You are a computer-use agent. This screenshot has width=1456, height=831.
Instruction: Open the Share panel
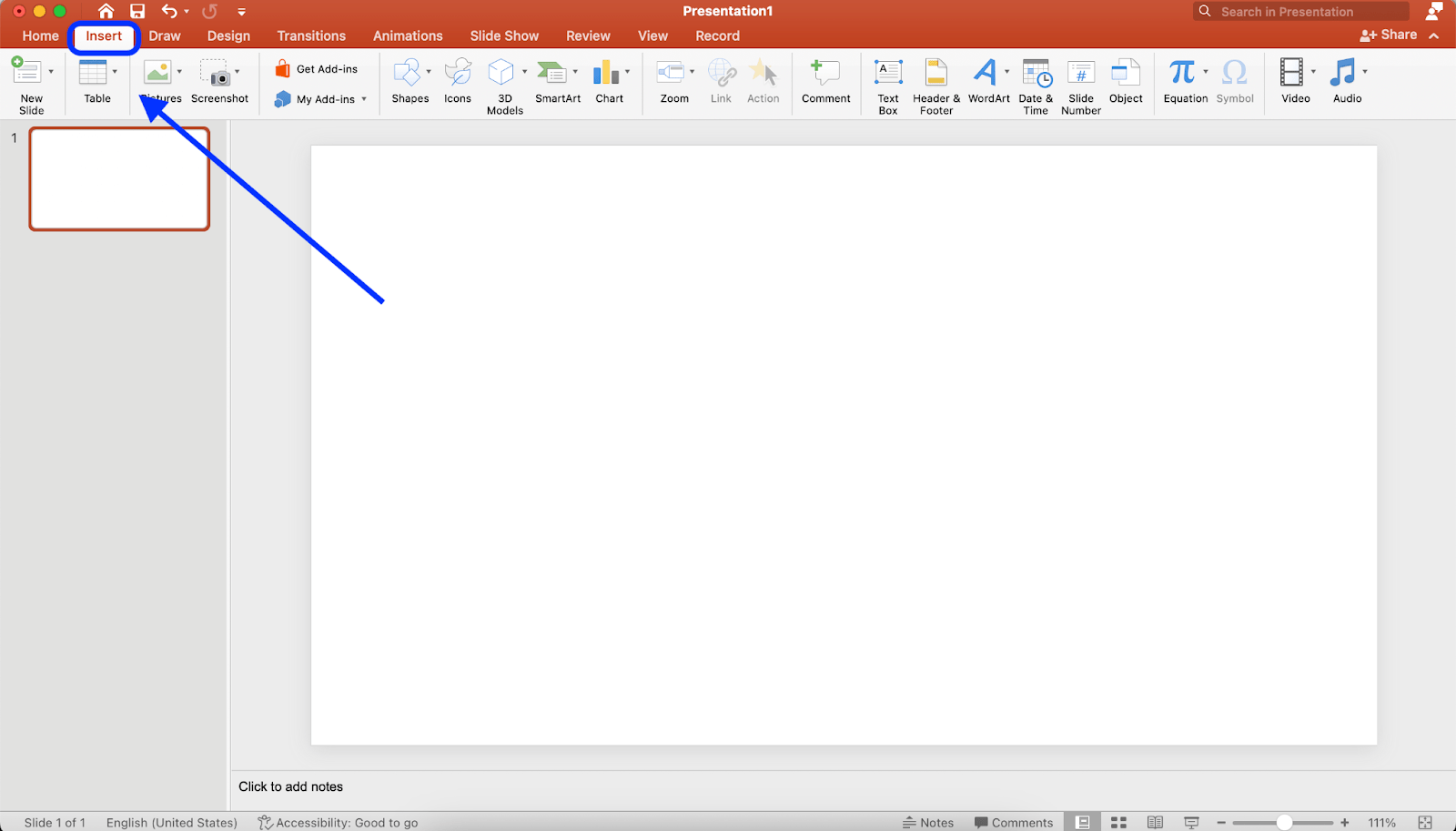(x=1388, y=35)
